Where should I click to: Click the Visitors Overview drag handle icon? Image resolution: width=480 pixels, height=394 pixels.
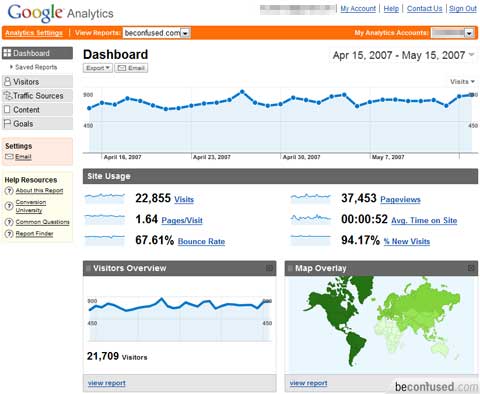[88, 268]
